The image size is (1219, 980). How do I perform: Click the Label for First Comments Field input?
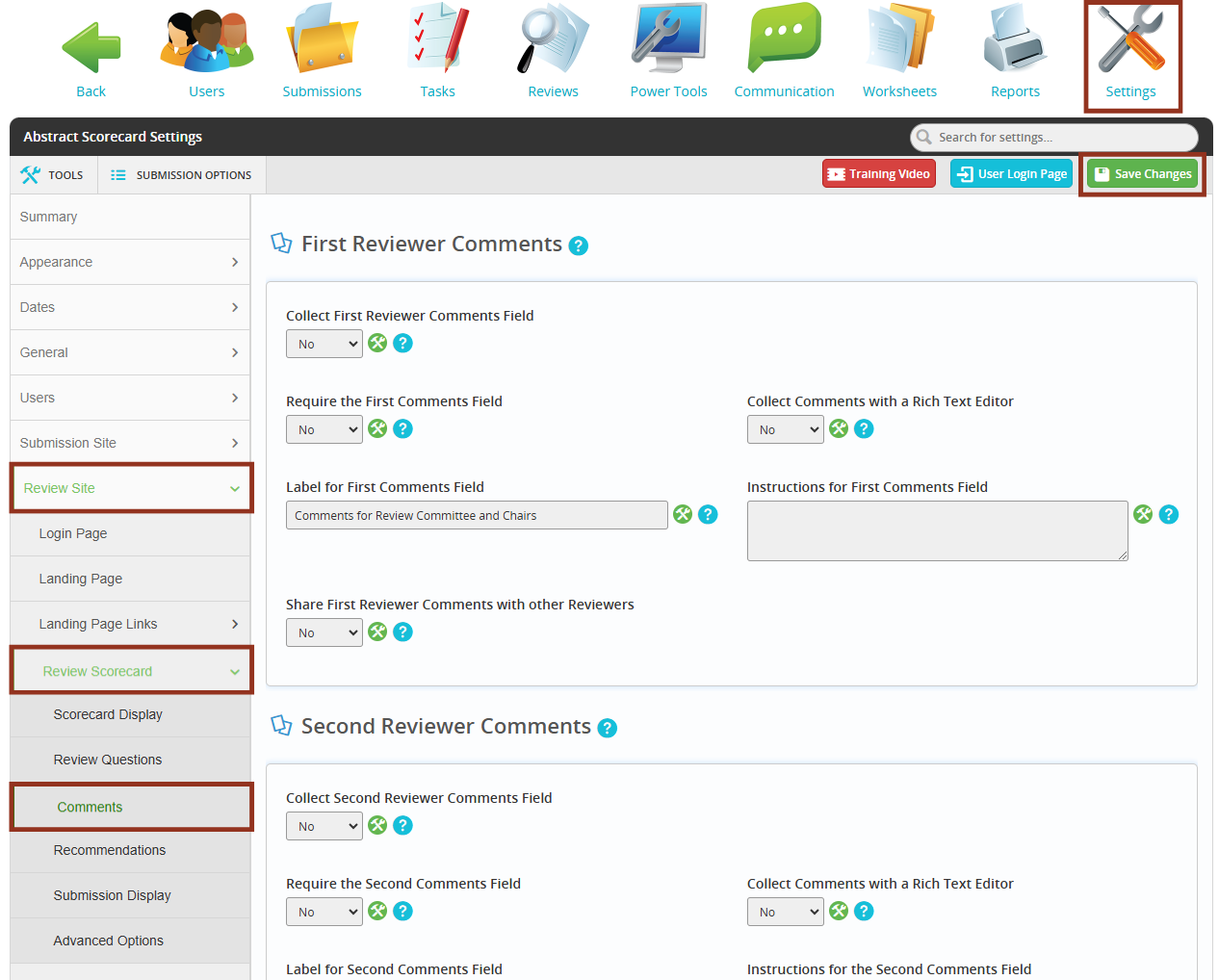click(477, 515)
